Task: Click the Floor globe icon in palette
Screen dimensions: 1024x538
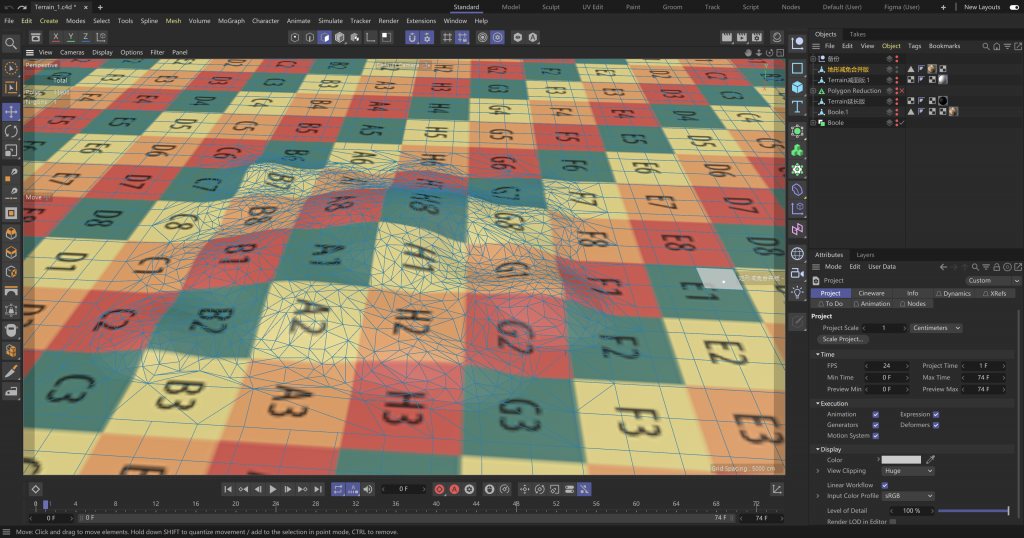Action: [797, 253]
